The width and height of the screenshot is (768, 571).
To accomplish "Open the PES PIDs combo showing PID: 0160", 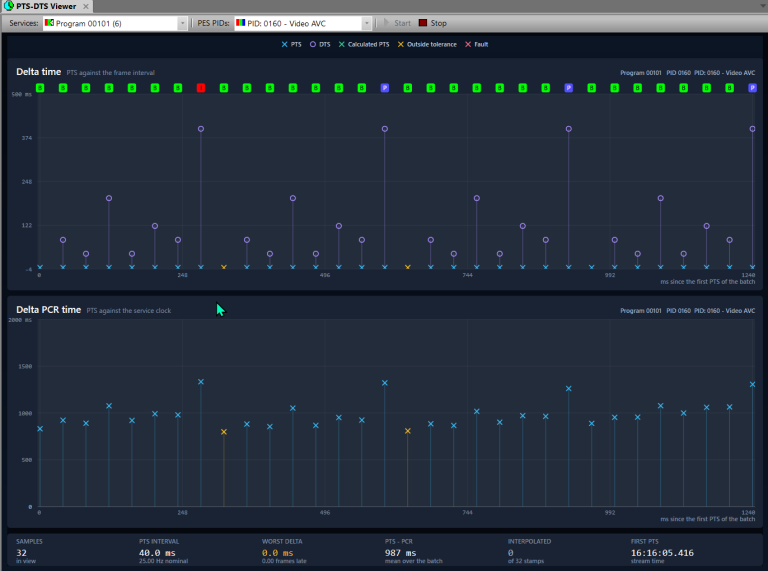I will pyautogui.click(x=303, y=23).
